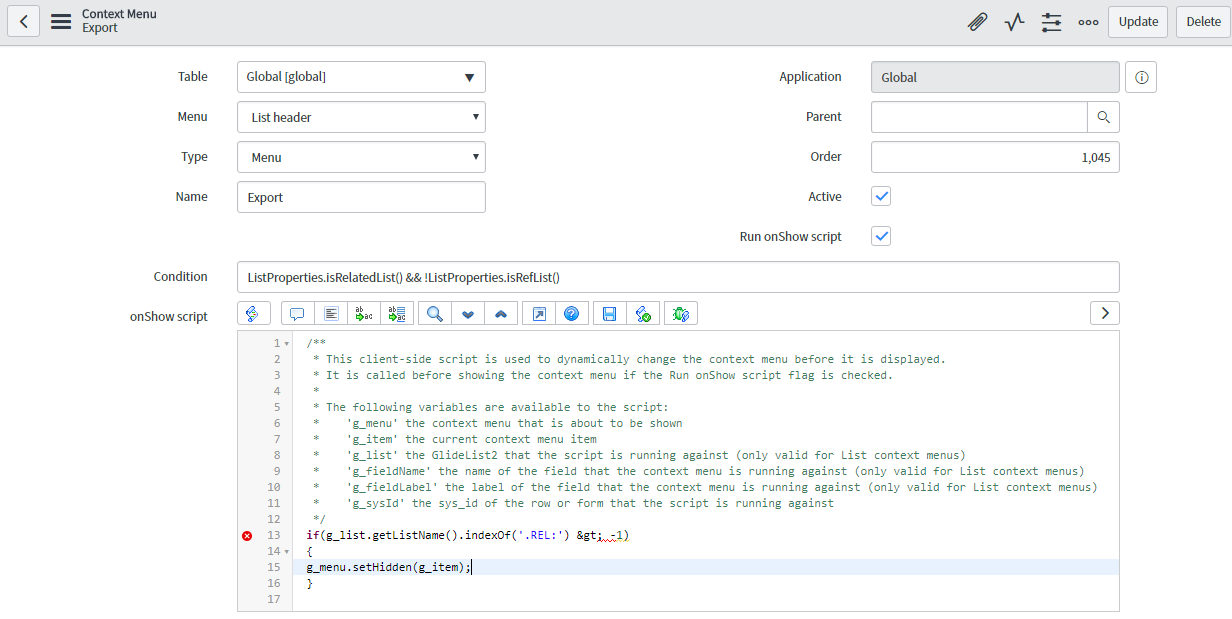Open the Type dropdown showing Menu
This screenshot has height=619, width=1232.
361,156
